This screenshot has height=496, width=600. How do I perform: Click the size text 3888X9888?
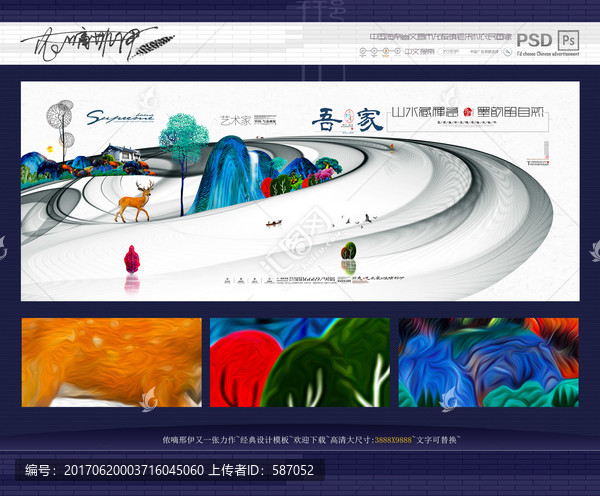393,440
